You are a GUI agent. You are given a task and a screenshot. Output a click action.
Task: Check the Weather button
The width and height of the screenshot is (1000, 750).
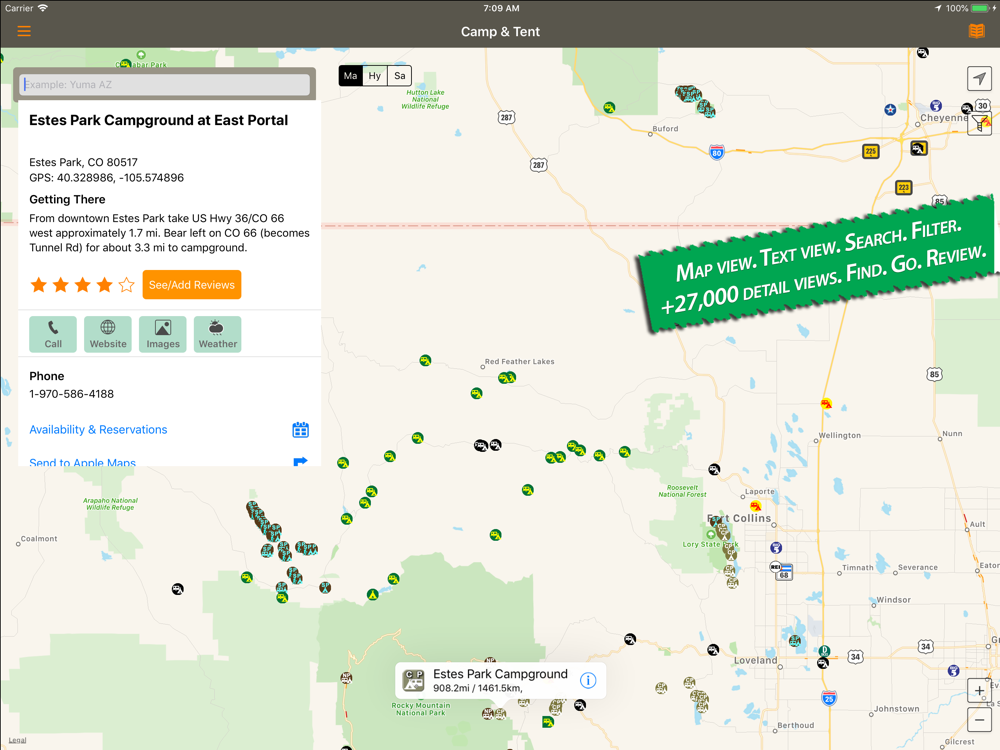pos(217,334)
